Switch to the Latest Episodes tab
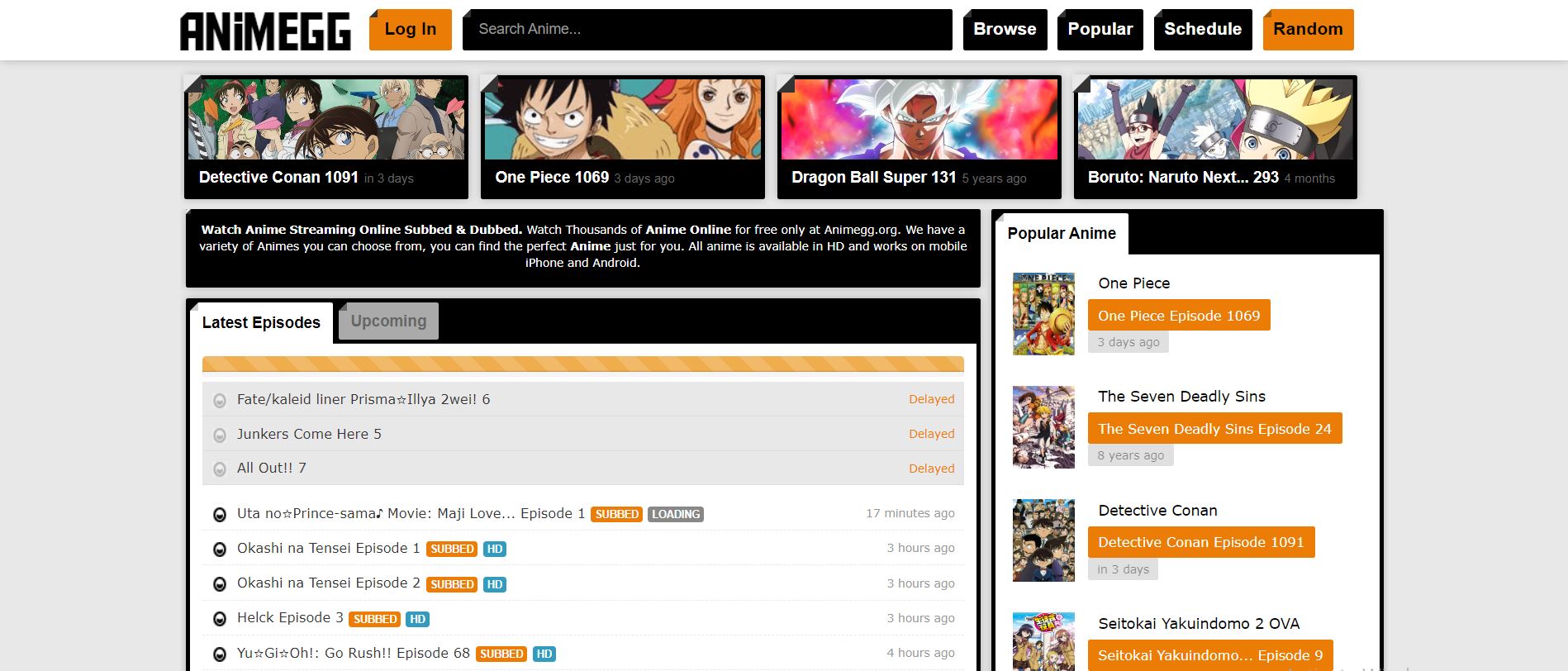The width and height of the screenshot is (1568, 671). pos(261,322)
